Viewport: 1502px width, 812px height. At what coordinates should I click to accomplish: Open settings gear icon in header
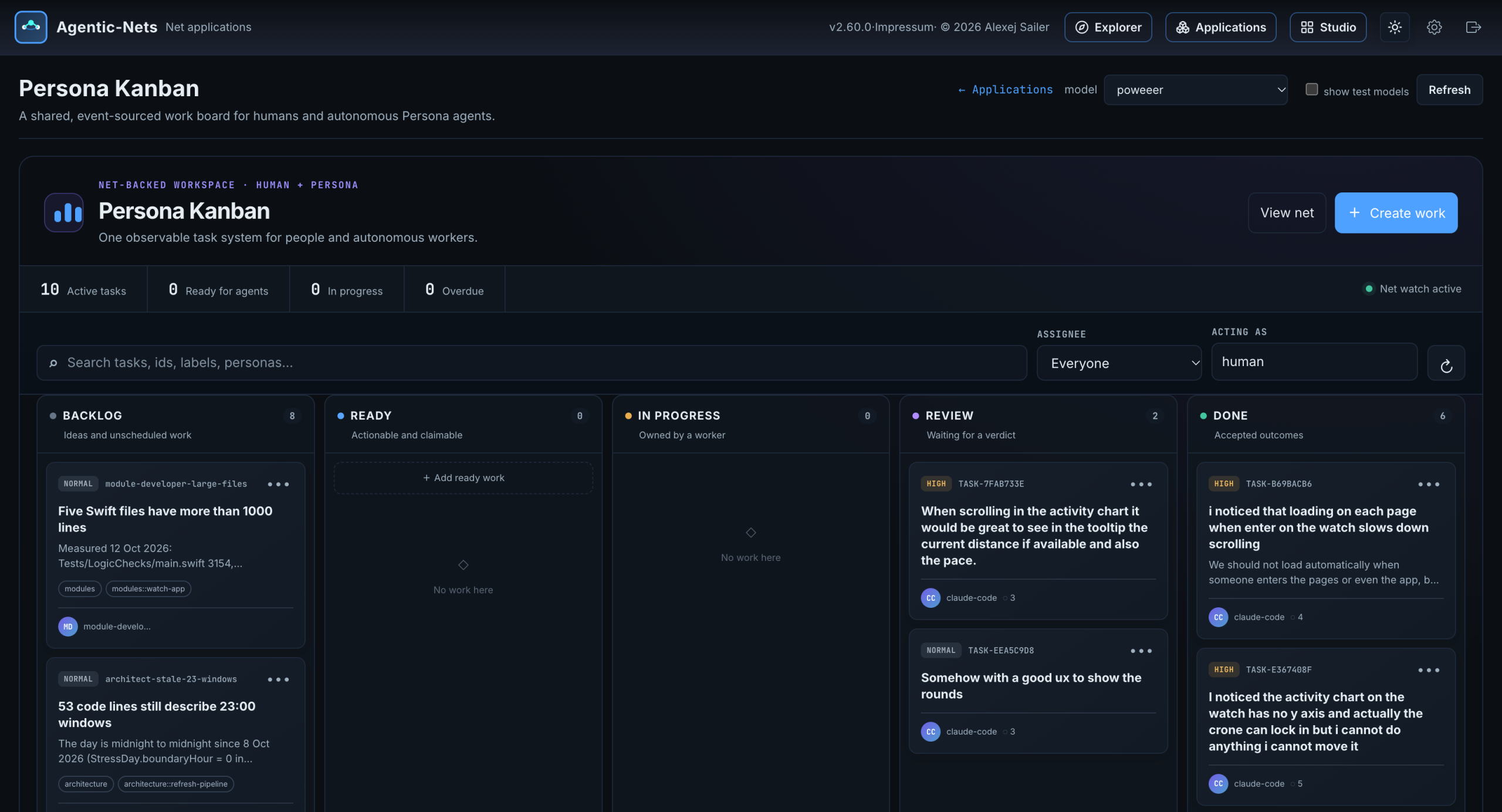[x=1434, y=27]
